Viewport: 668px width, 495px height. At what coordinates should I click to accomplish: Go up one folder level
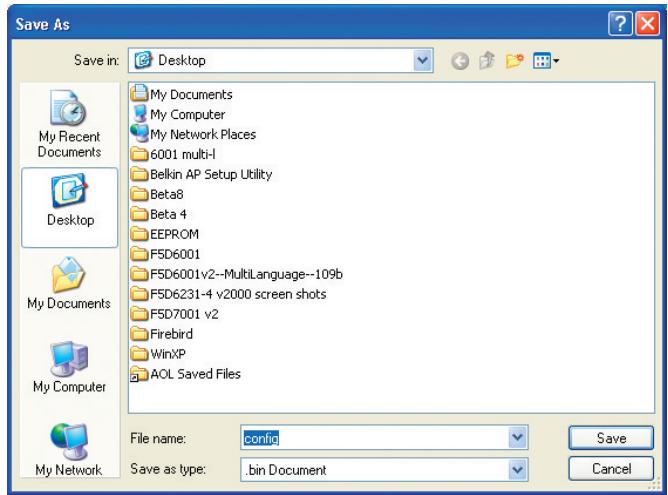point(487,60)
